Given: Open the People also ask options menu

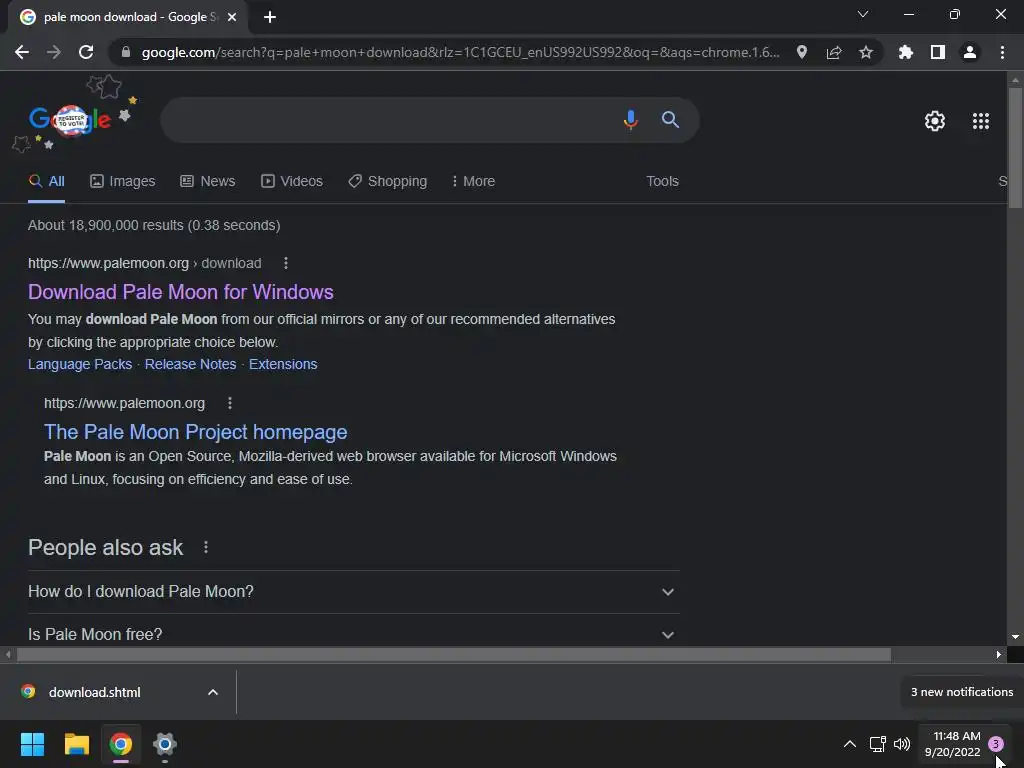Looking at the screenshot, I should tap(206, 547).
